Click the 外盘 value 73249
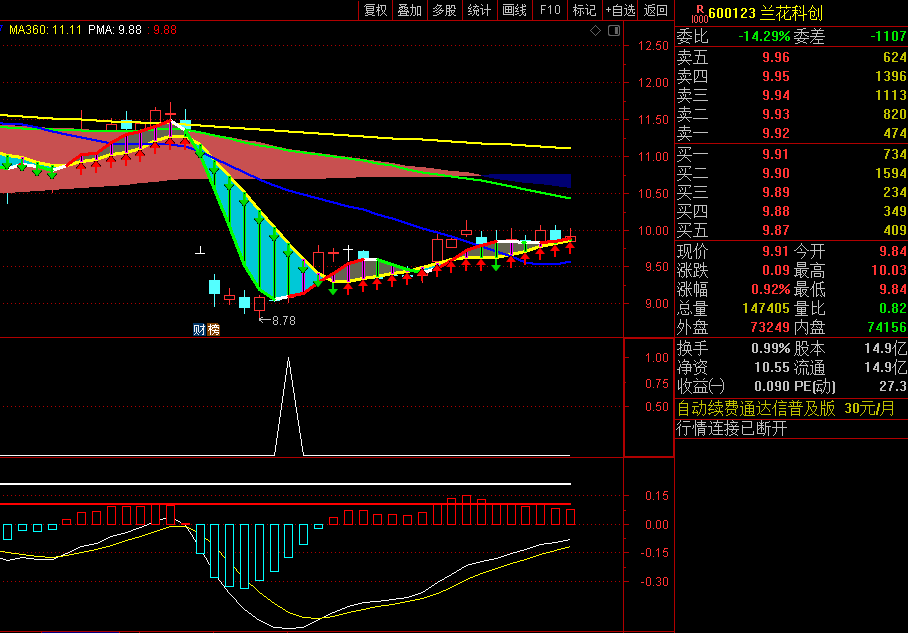The height and width of the screenshot is (633, 908). point(770,327)
